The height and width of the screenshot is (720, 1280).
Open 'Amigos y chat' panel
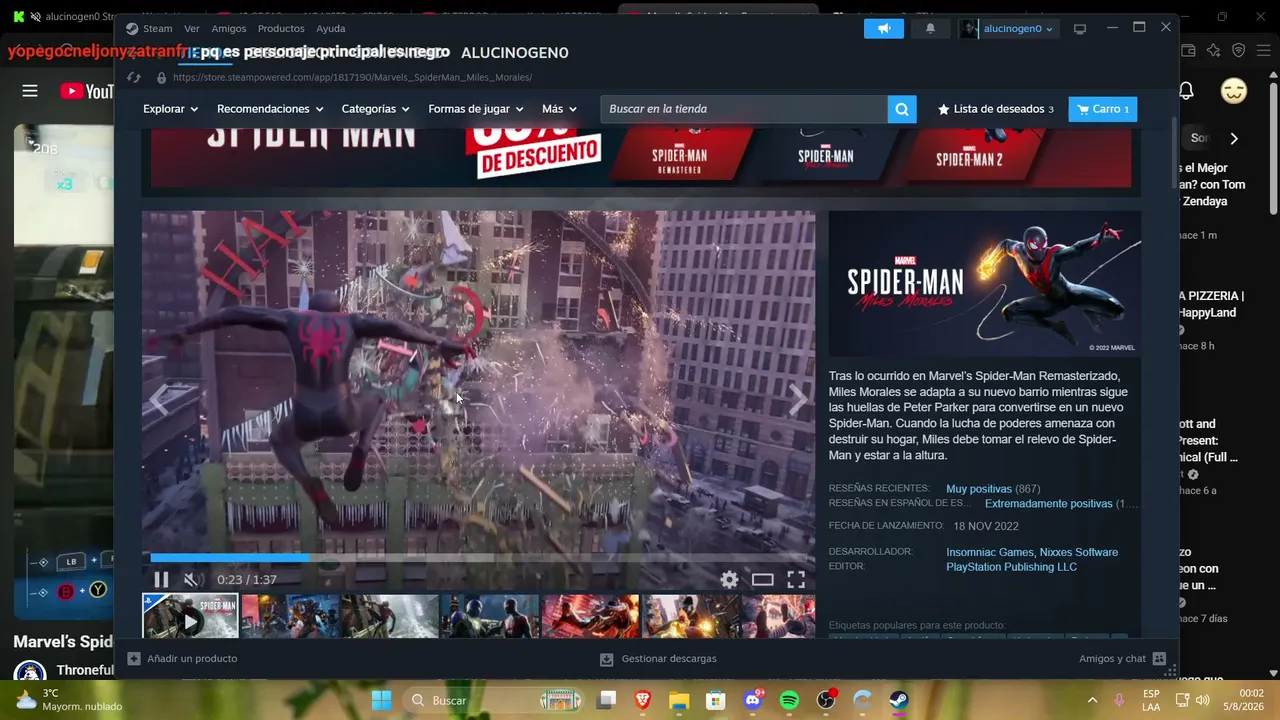[1122, 659]
